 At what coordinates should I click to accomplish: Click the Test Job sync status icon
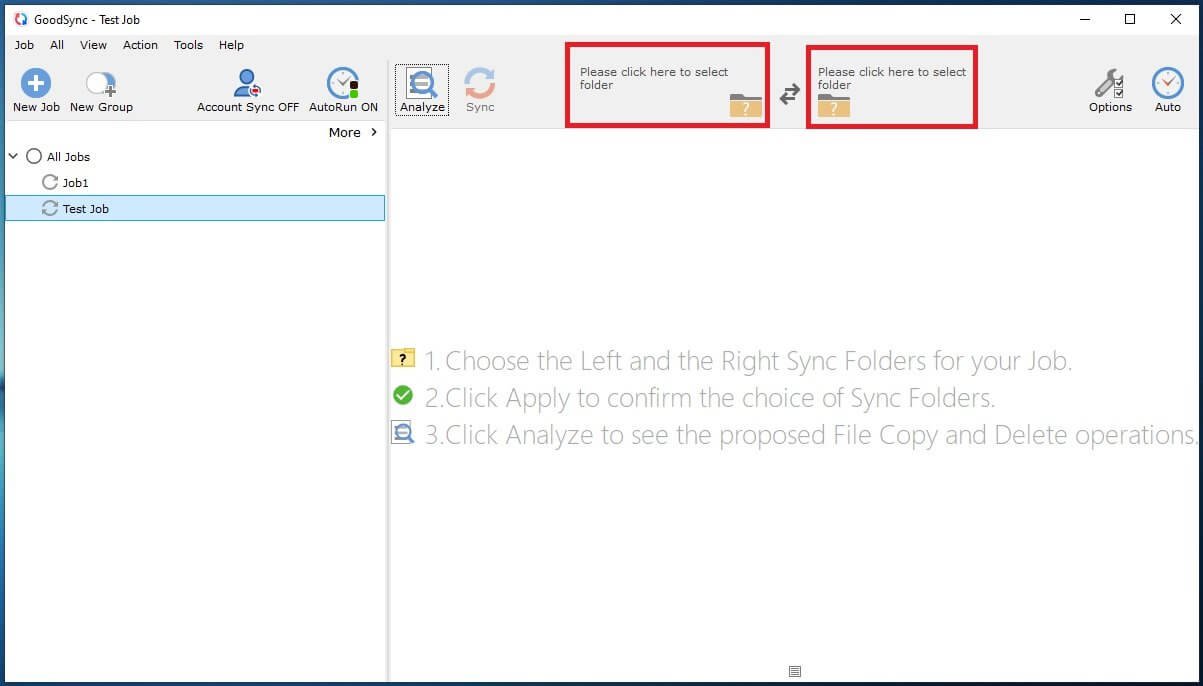50,208
